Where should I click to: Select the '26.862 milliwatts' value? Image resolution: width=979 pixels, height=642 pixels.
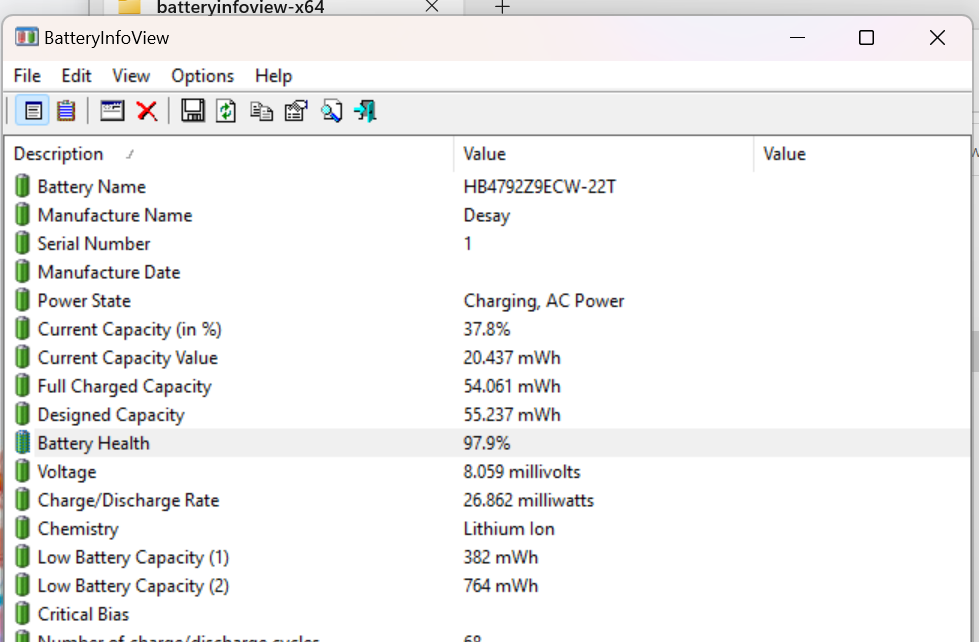[x=528, y=500]
